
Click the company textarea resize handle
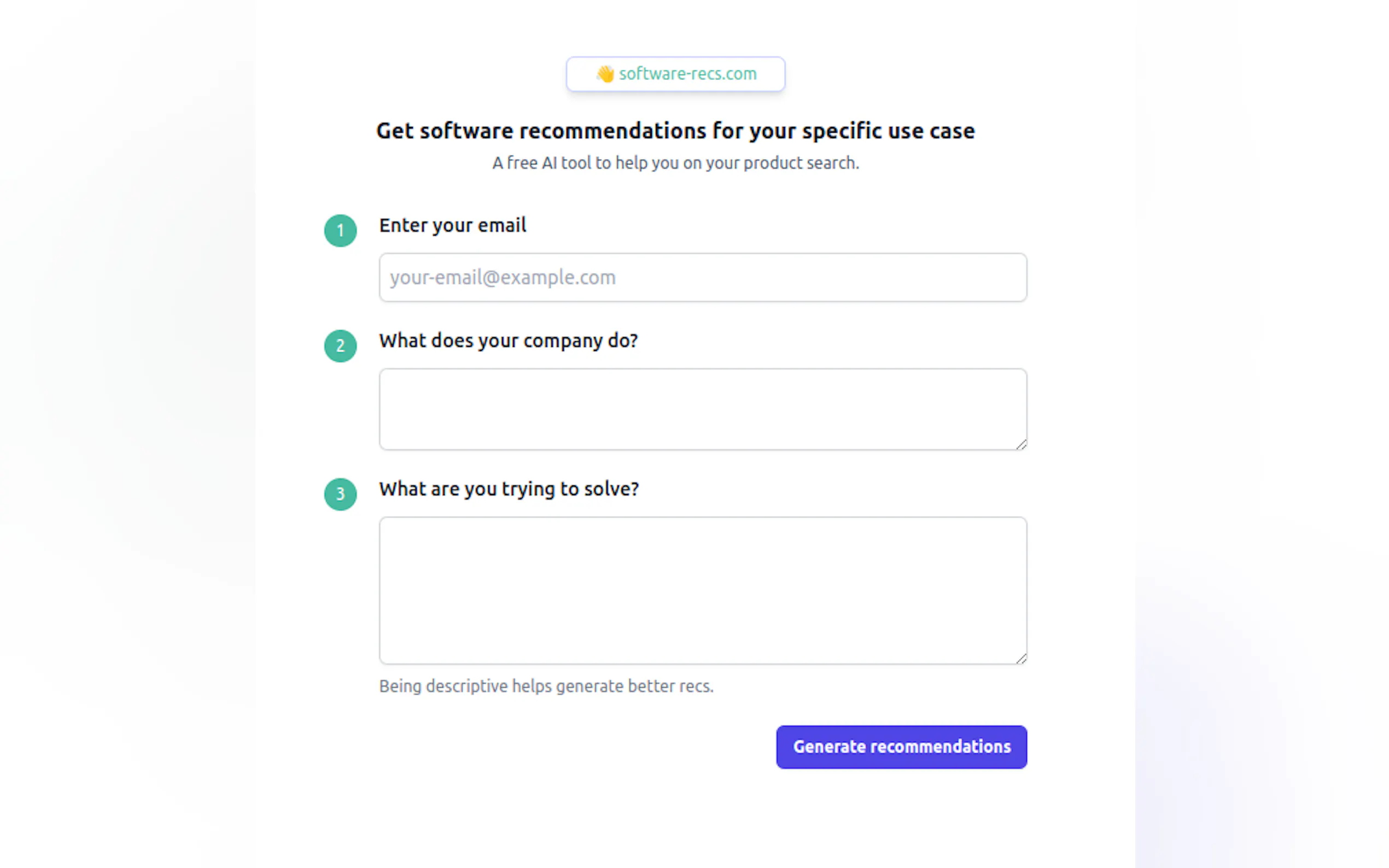1021,444
